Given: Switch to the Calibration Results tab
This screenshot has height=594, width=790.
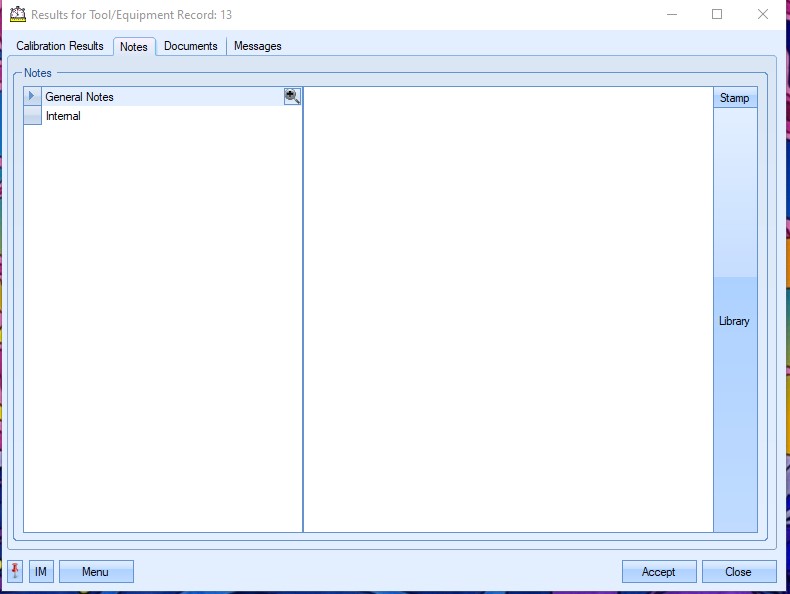Looking at the screenshot, I should click(60, 46).
